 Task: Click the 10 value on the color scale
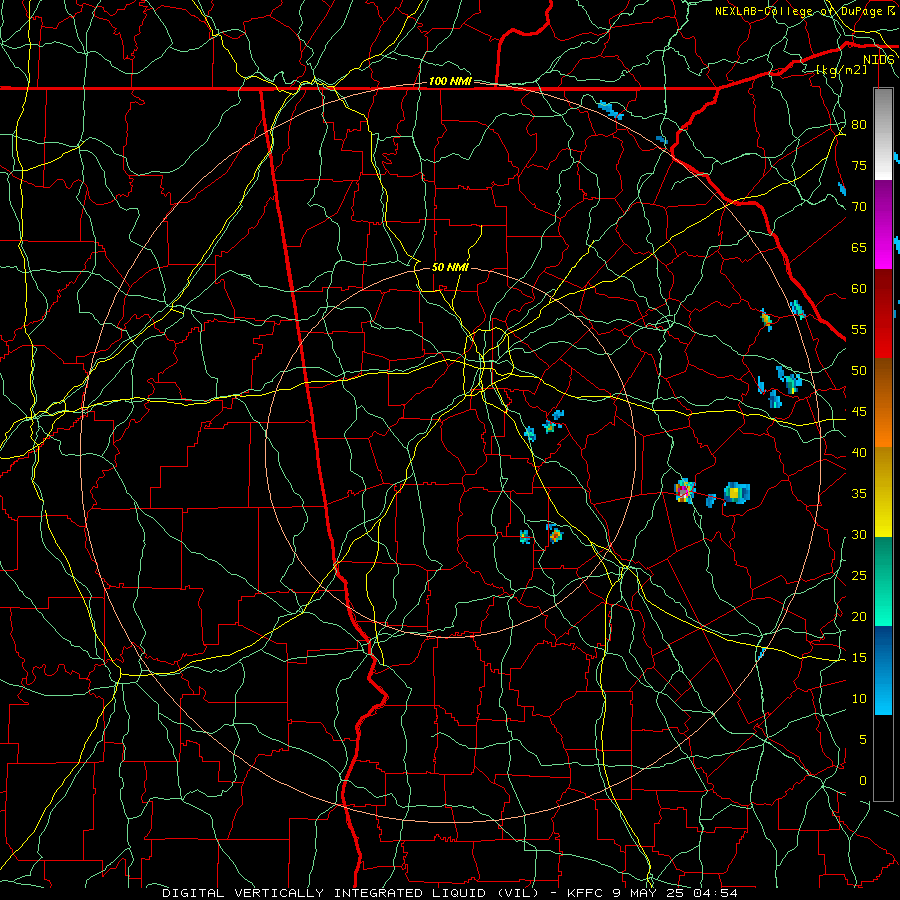point(859,699)
